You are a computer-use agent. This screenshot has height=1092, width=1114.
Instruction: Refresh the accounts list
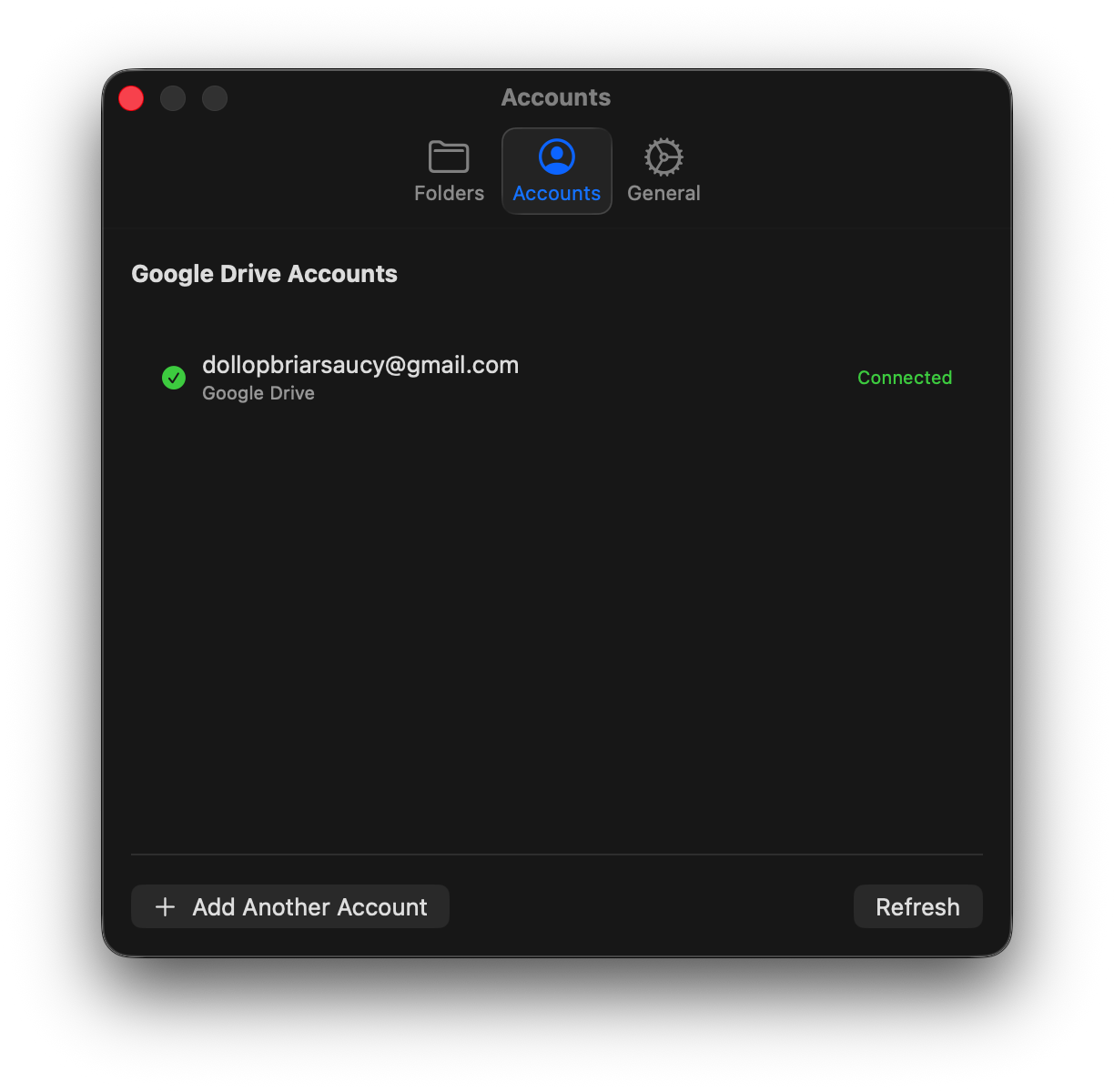tap(917, 906)
